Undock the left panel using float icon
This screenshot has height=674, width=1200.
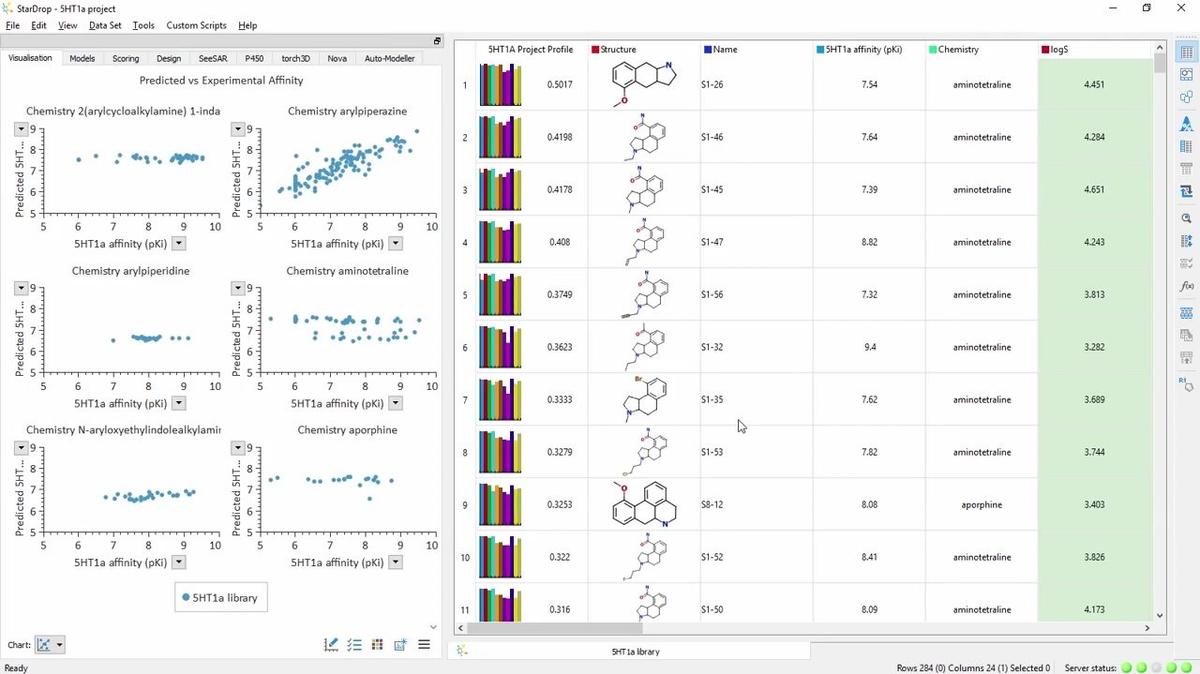[437, 41]
